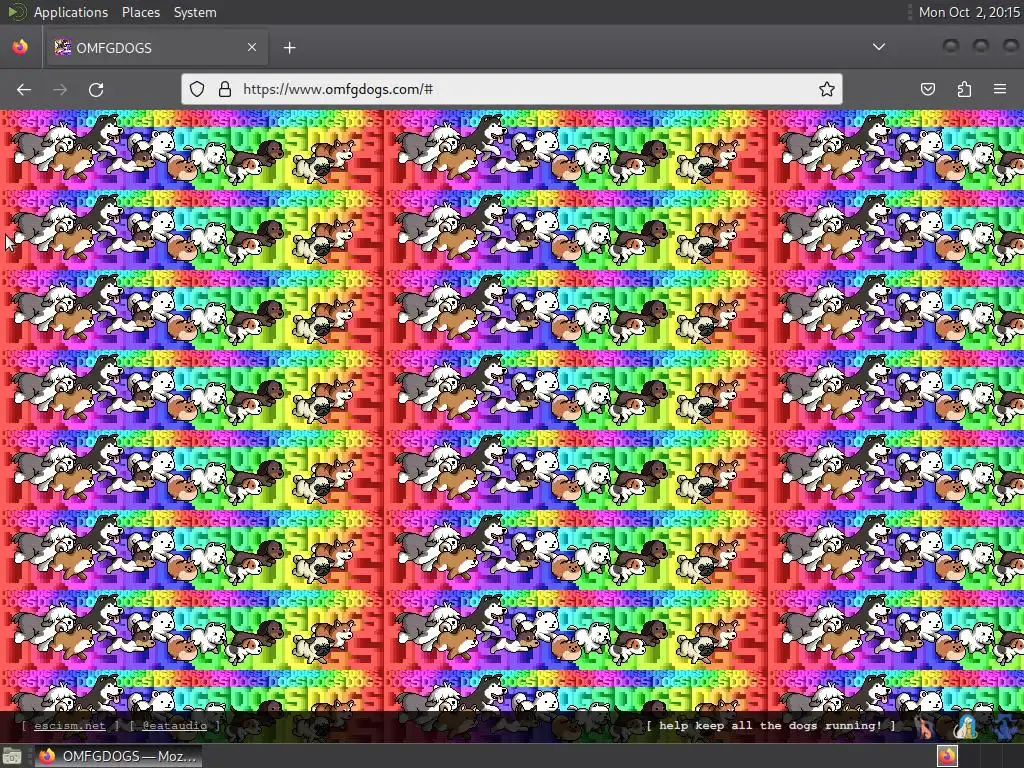The height and width of the screenshot is (768, 1024).
Task: Save page to Pocket
Action: [928, 89]
